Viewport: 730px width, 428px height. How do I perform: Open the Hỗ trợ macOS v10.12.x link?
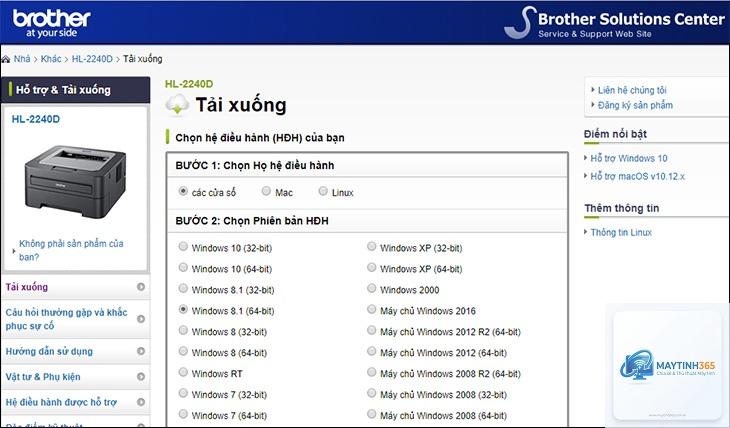click(x=638, y=177)
